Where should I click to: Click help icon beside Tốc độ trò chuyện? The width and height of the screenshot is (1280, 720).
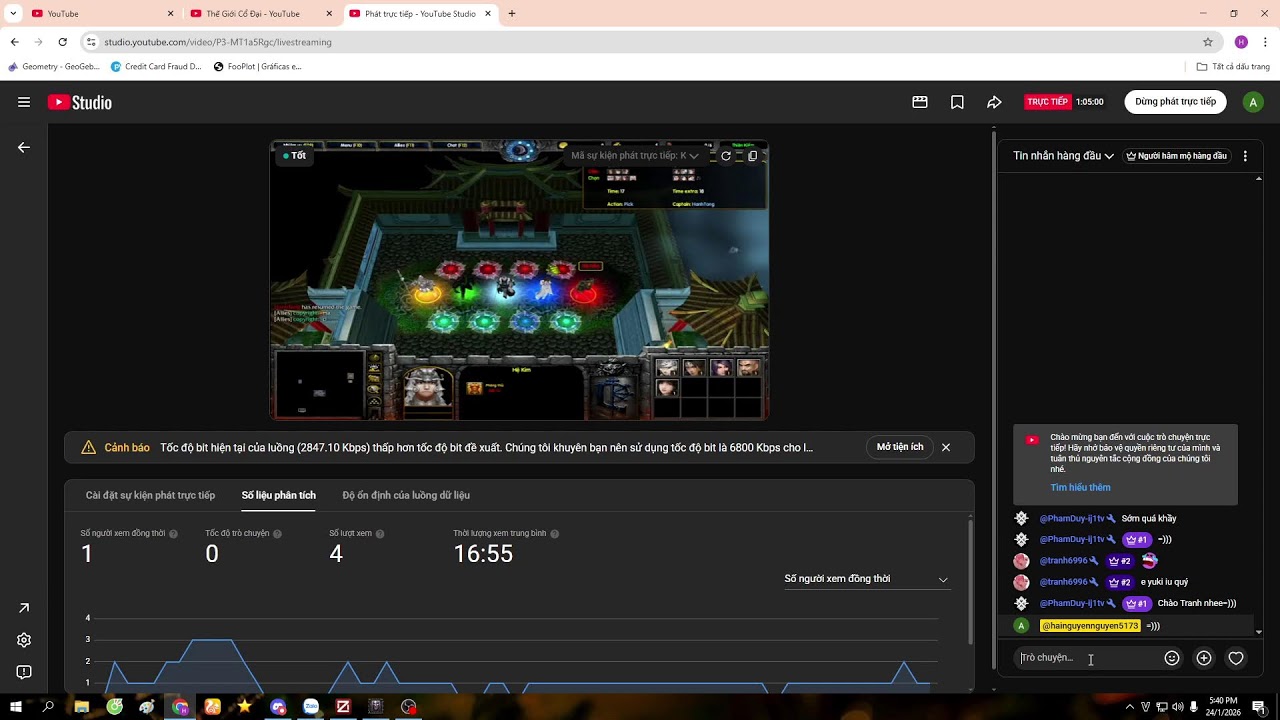click(x=277, y=534)
